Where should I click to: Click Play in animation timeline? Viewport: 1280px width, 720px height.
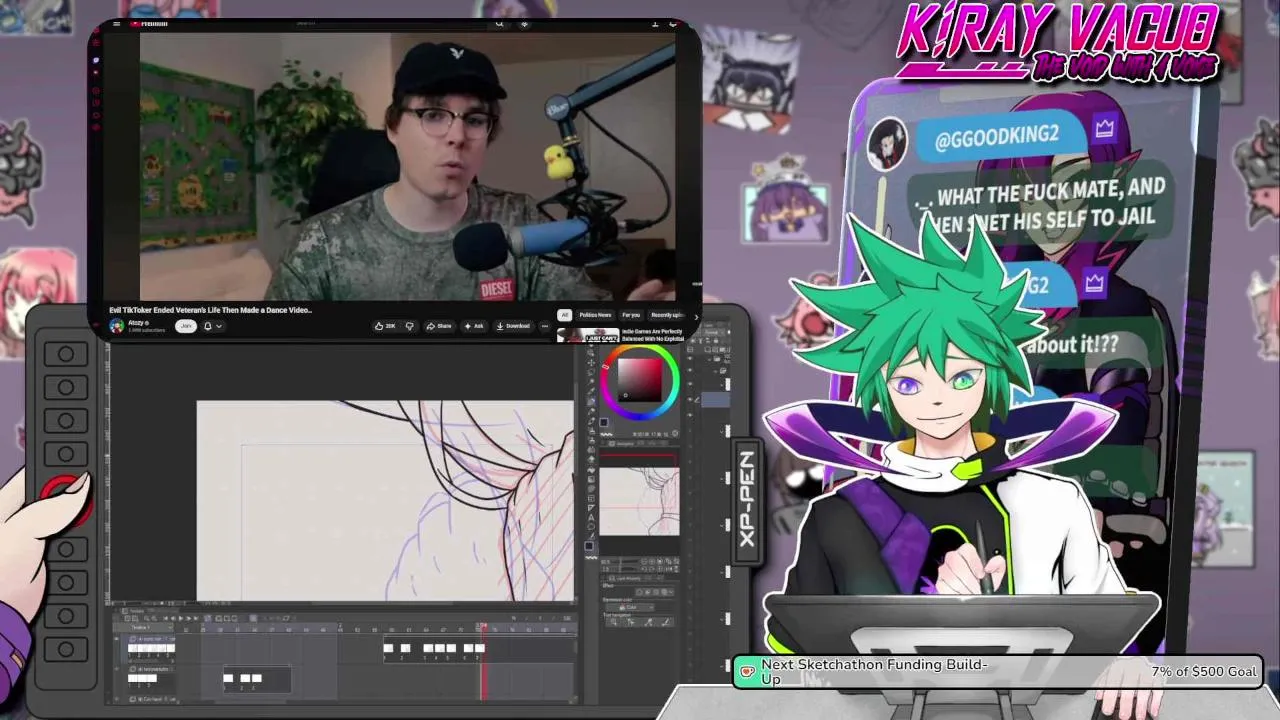181,618
